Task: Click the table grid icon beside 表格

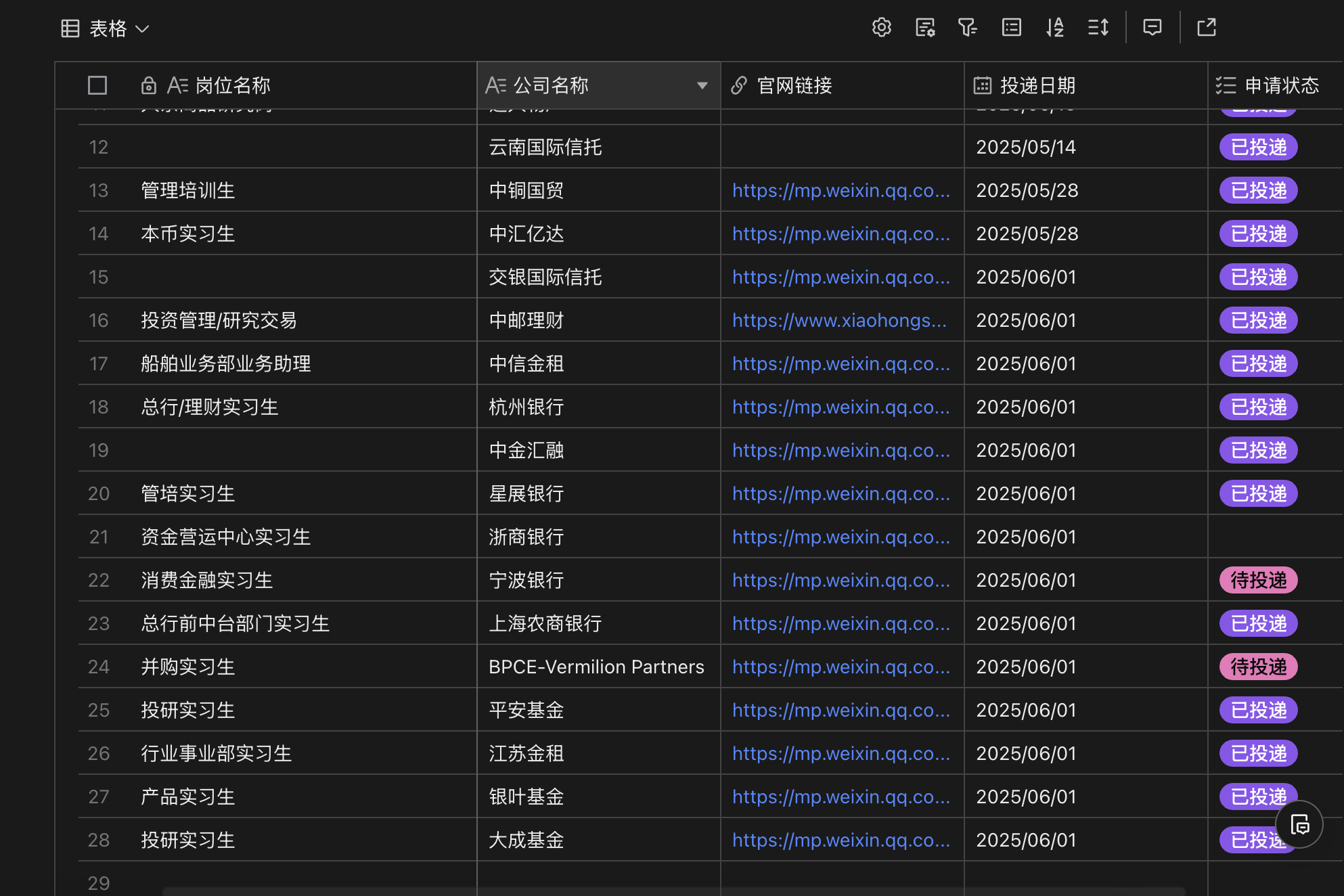Action: pos(70,28)
